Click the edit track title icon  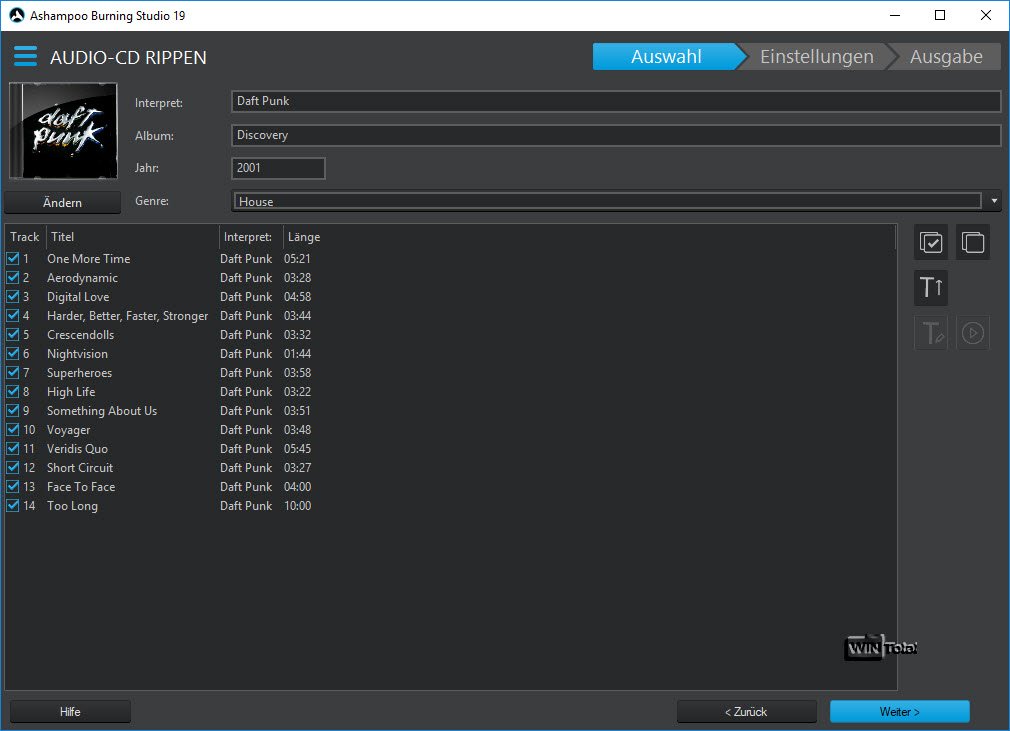pos(931,333)
